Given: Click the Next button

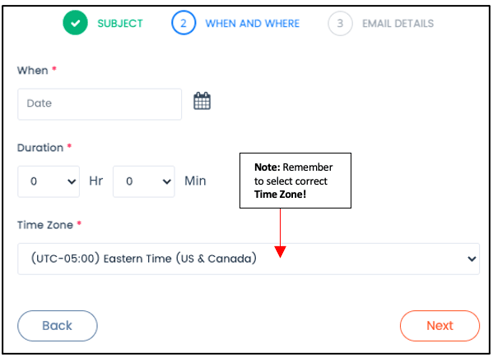Looking at the screenshot, I should (x=440, y=326).
